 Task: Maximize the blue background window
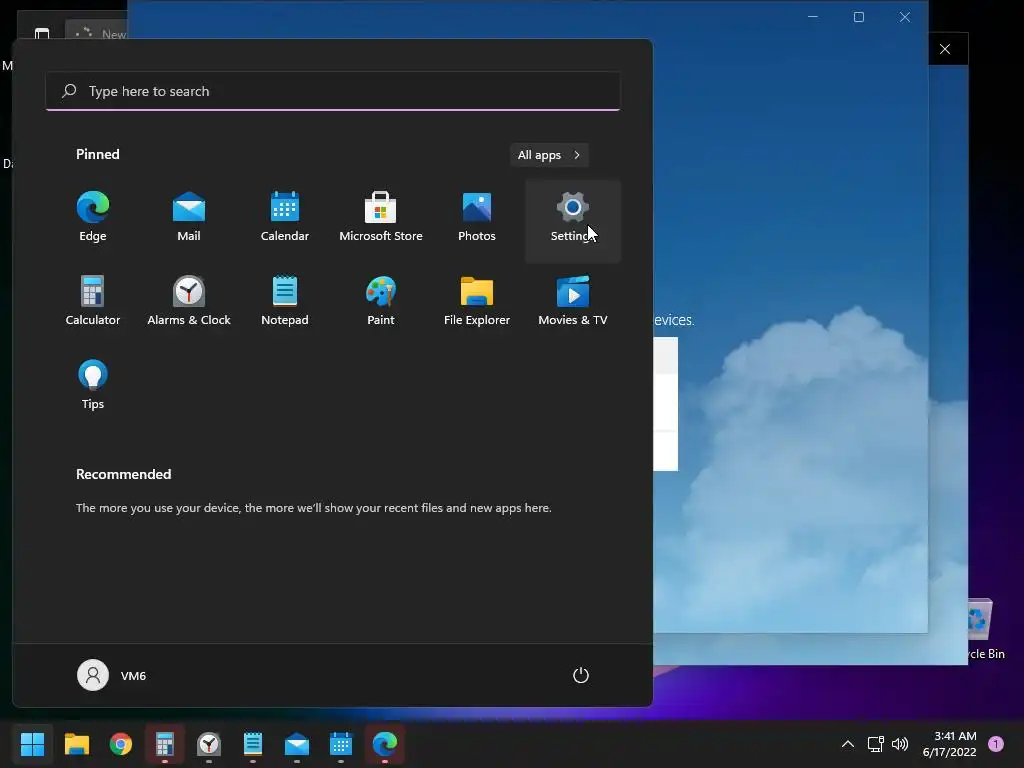click(859, 17)
